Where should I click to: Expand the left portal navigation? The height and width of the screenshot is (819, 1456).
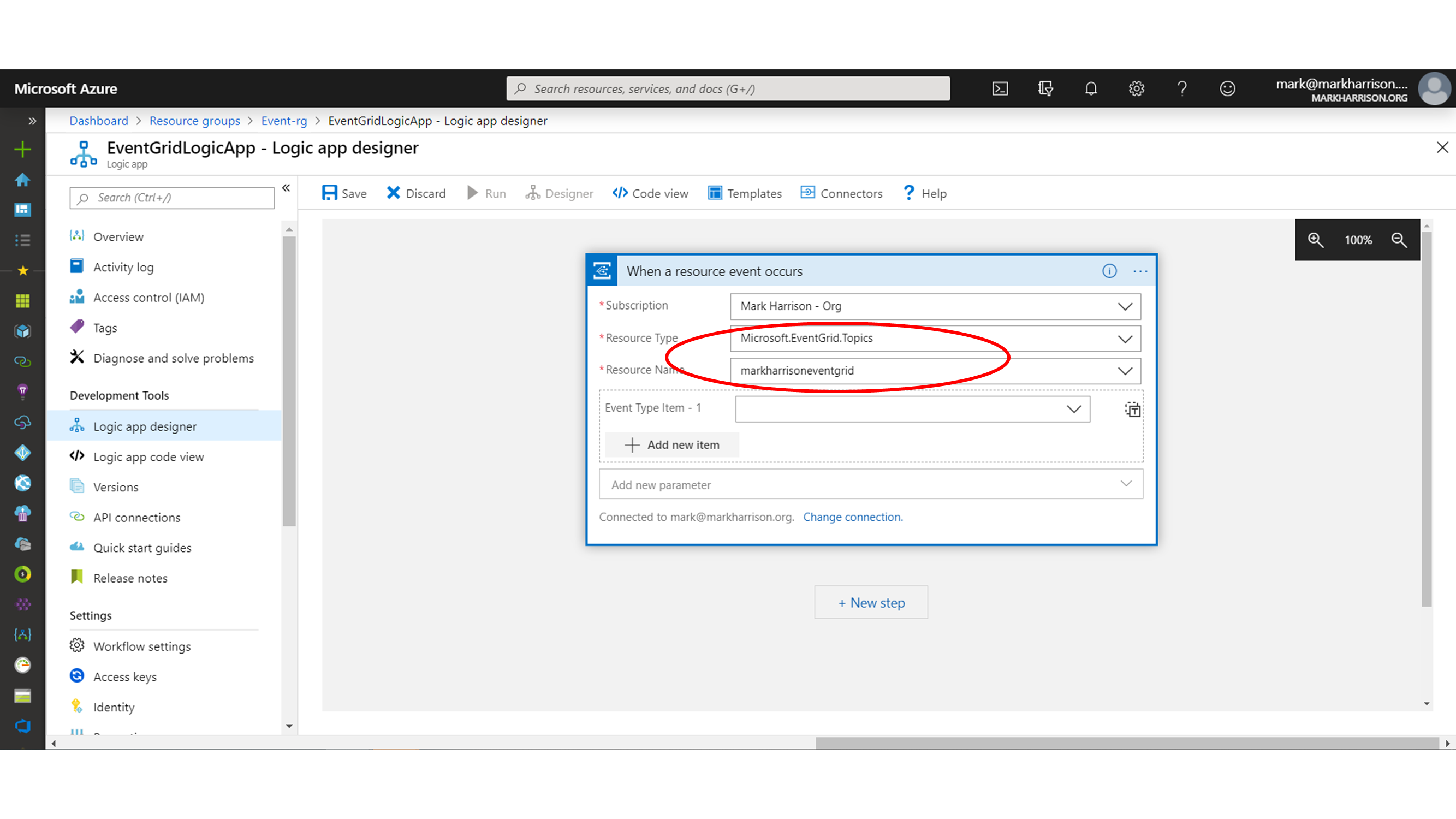32,121
